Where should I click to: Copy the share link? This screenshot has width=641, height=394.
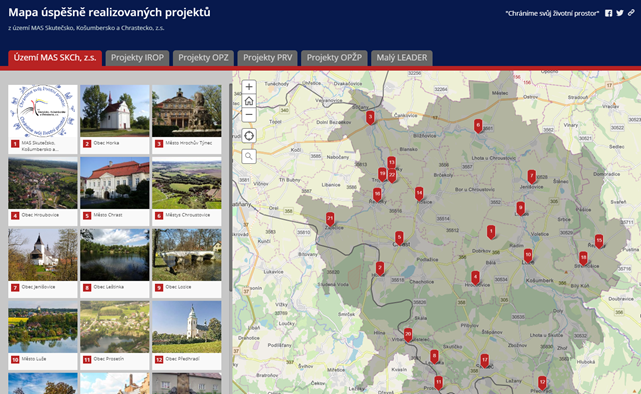tap(631, 13)
